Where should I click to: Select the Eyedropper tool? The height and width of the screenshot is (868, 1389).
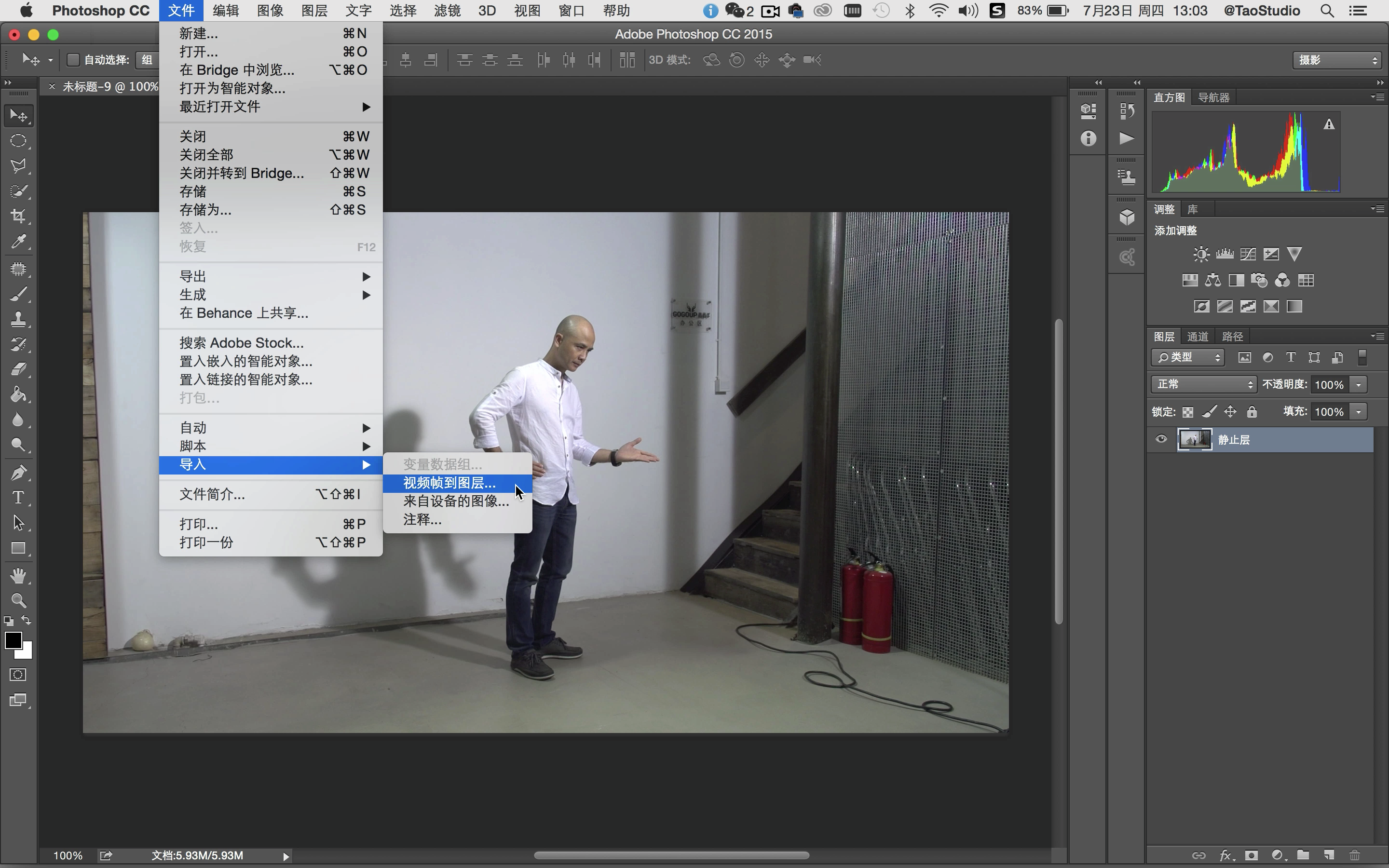[x=18, y=242]
